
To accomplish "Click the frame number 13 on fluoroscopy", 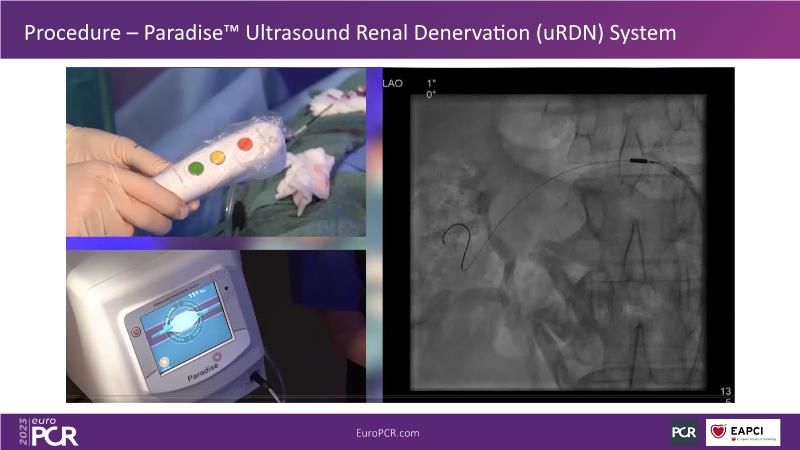I will (x=725, y=390).
